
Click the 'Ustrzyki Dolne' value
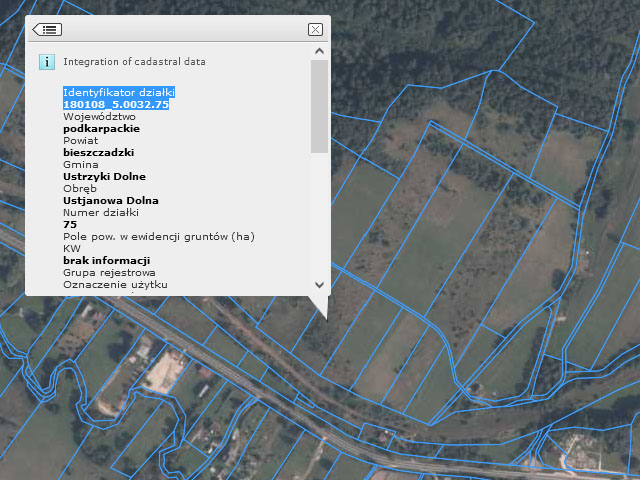pyautogui.click(x=104, y=177)
